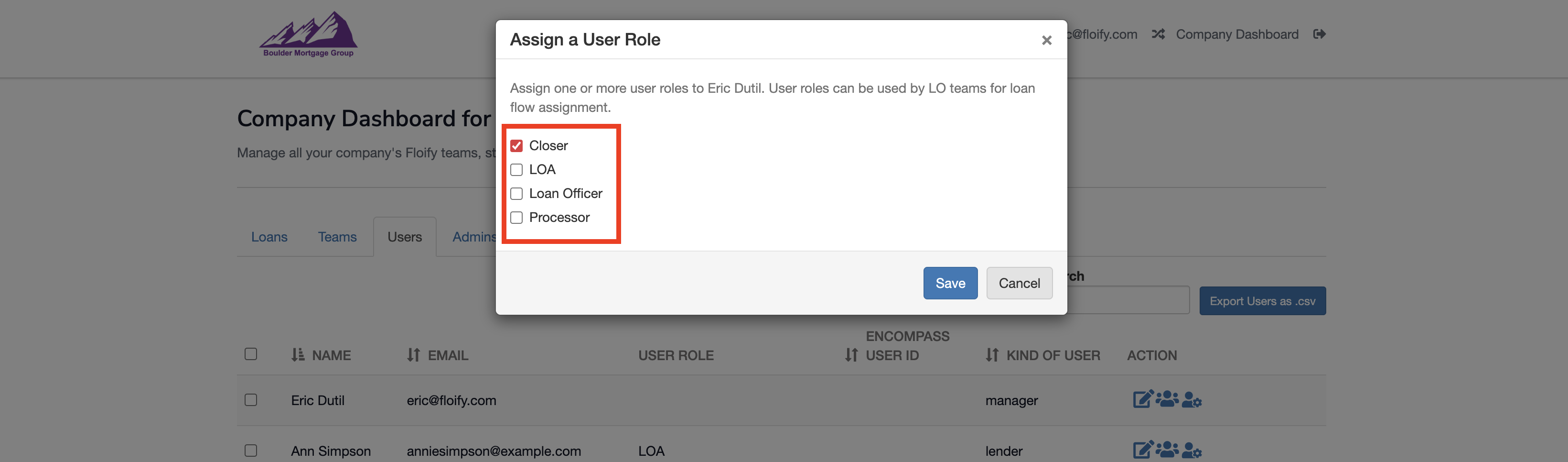Click the edit icon for Ann Simpson

1142,451
